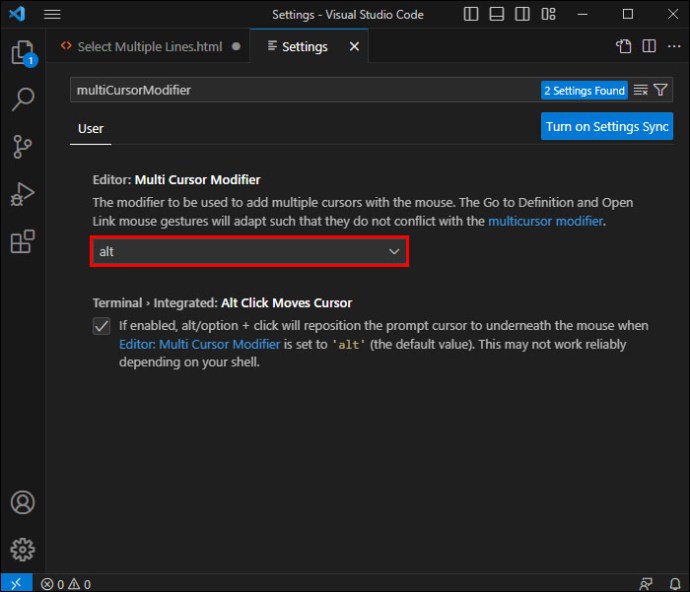Split the editor right

649,46
